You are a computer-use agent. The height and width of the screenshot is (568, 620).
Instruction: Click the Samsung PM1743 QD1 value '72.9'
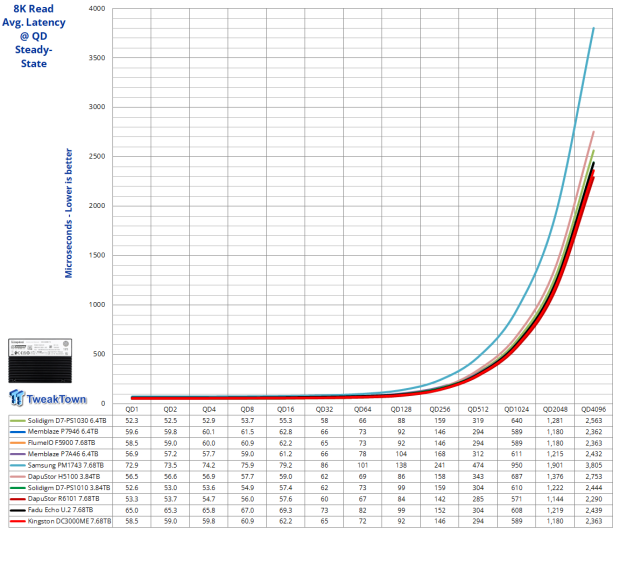[132, 466]
